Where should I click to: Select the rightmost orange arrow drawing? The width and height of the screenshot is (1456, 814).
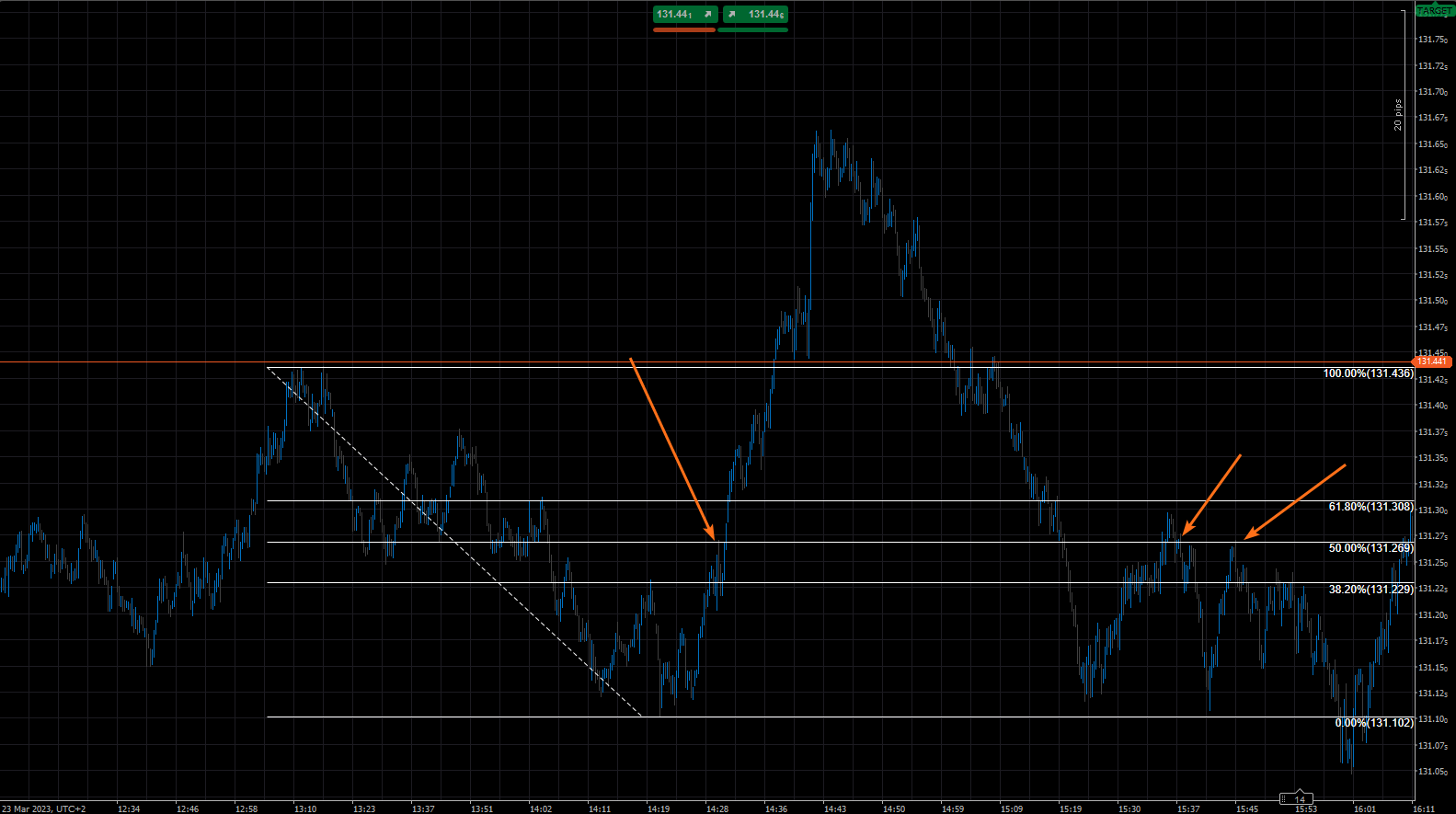(x=1297, y=501)
